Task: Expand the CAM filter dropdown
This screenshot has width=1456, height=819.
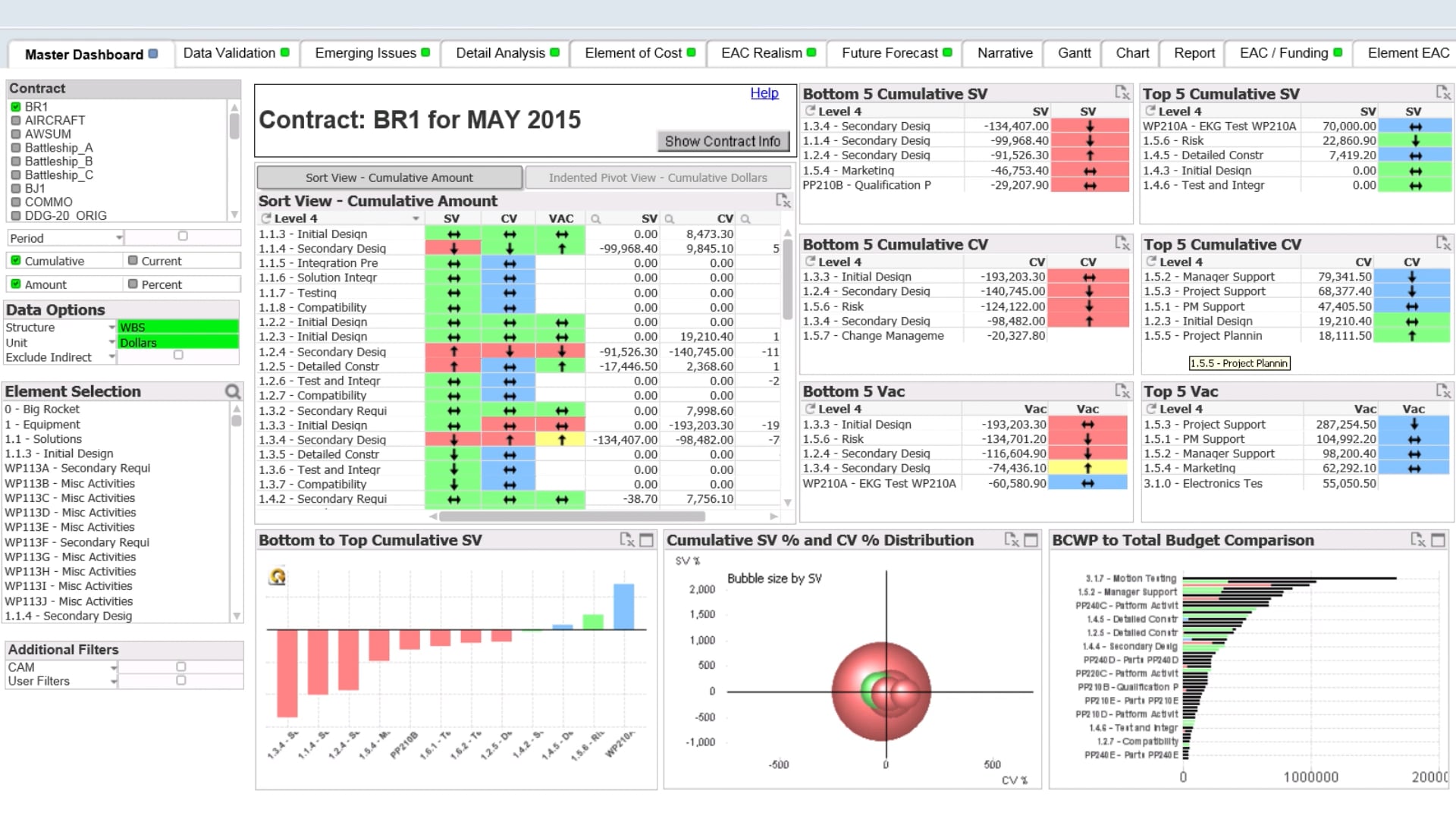Action: click(113, 667)
